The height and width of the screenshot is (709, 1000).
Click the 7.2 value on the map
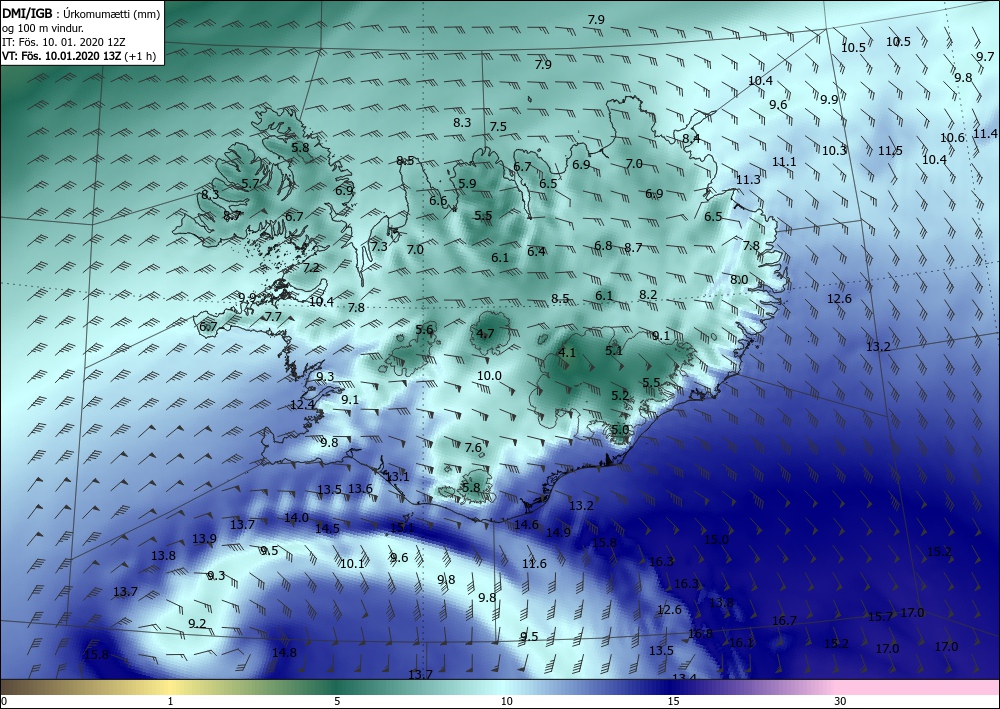click(x=311, y=268)
